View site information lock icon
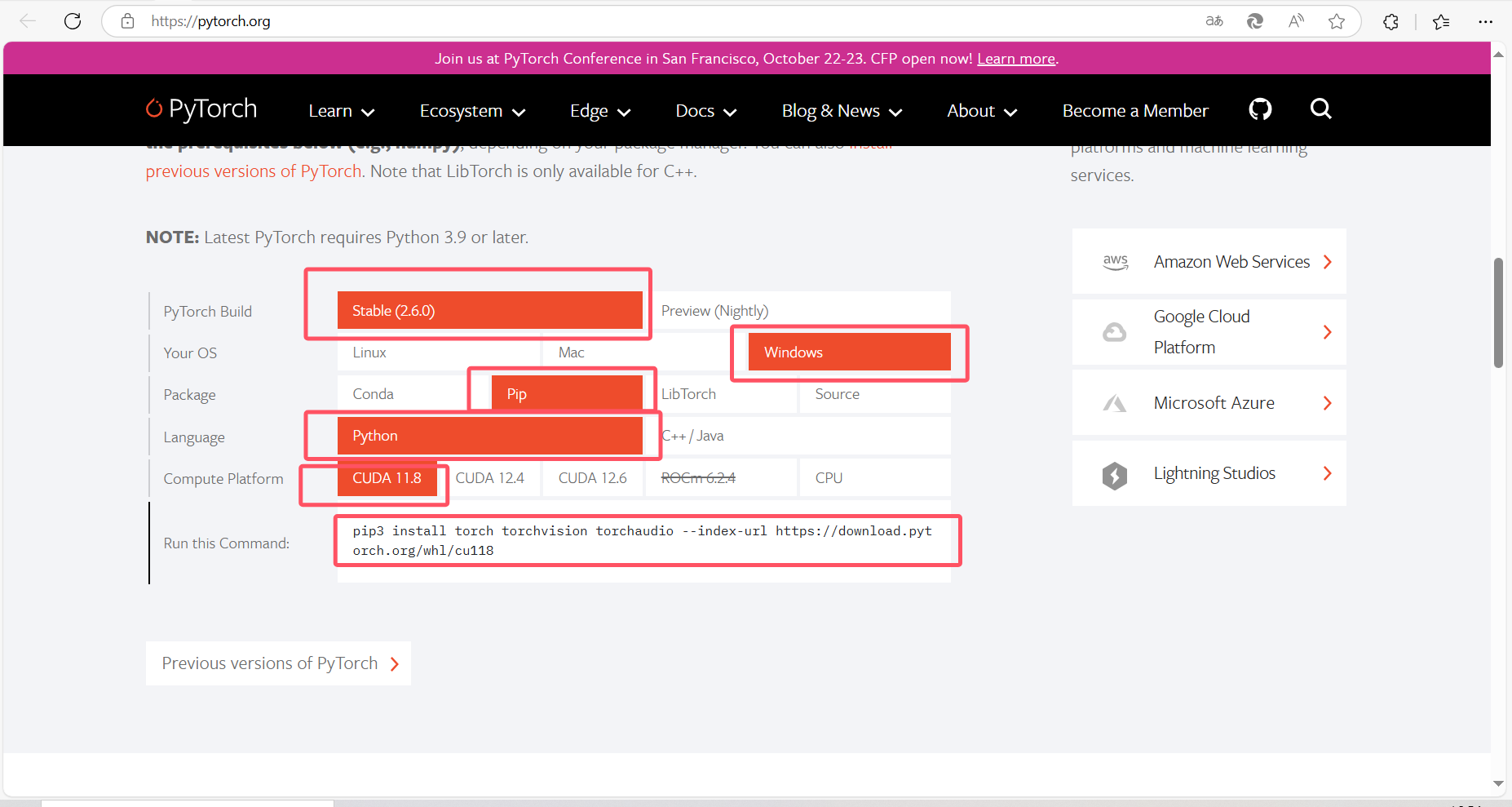Image resolution: width=1512 pixels, height=807 pixels. pos(127,21)
